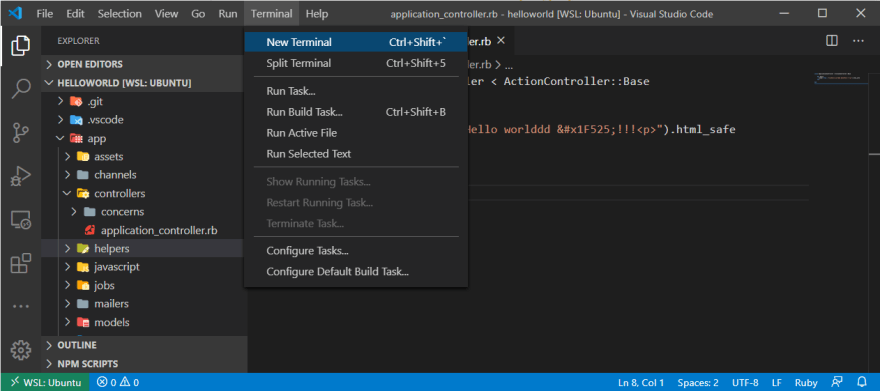Click the feedback icon in status bar
880x391 pixels.
pyautogui.click(x=837, y=383)
